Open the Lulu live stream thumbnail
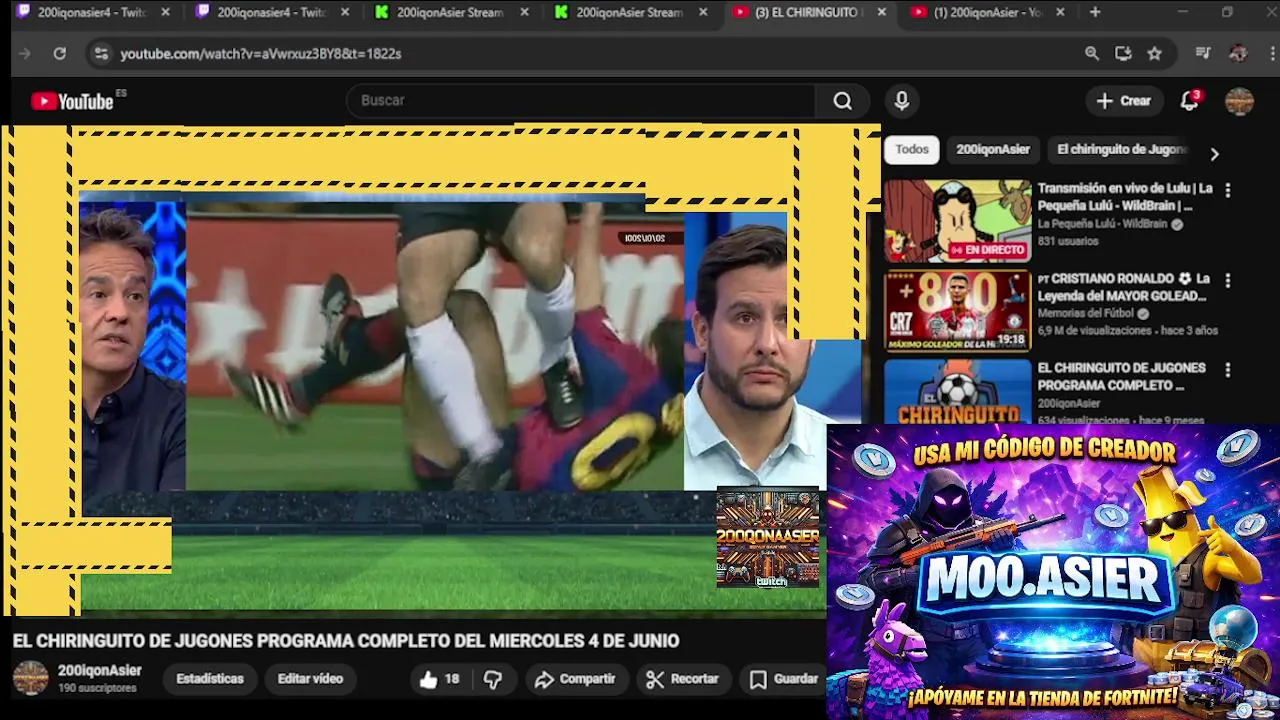The width and height of the screenshot is (1280, 720). point(957,221)
